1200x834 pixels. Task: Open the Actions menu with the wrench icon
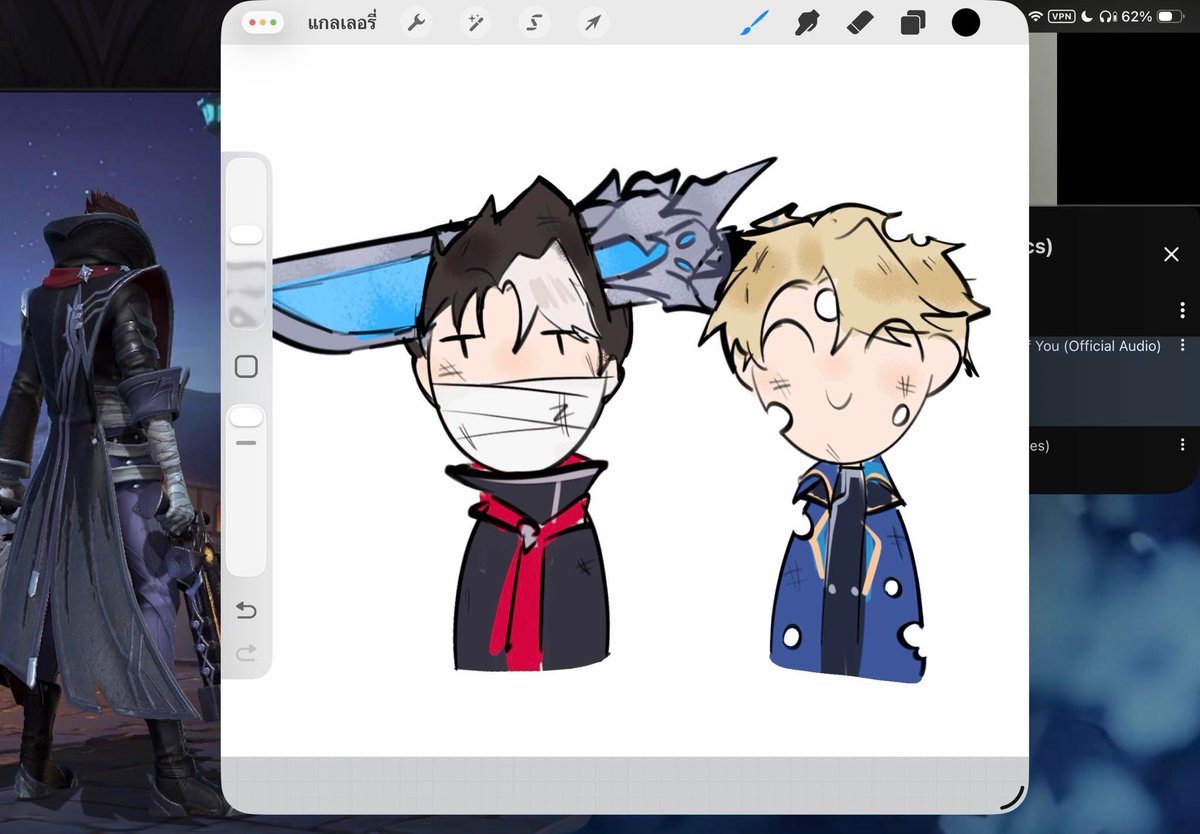416,22
